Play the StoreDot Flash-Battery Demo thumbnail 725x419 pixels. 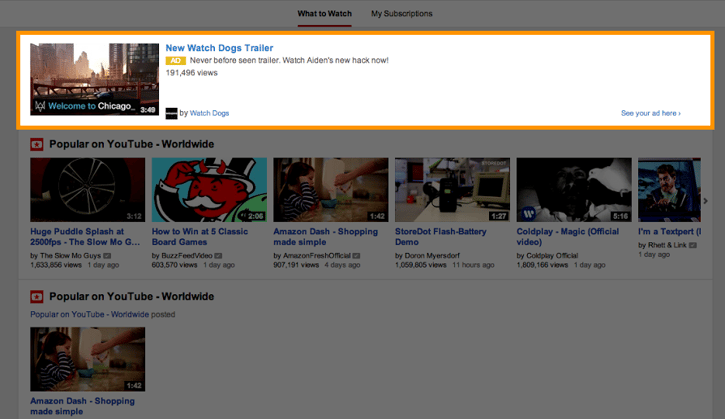tap(452, 190)
